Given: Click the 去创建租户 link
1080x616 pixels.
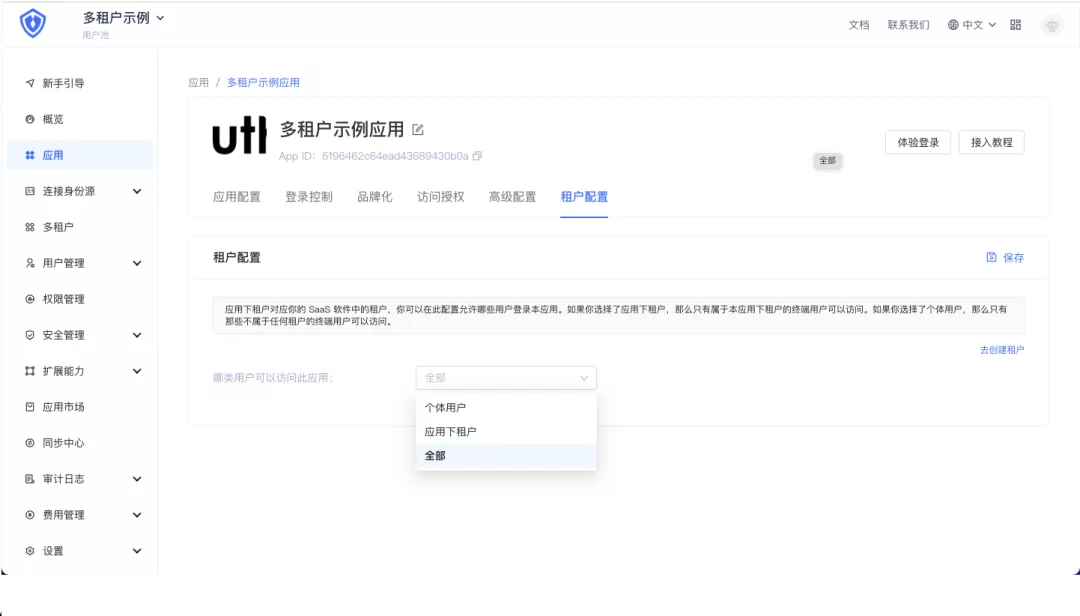Looking at the screenshot, I should [x=1001, y=350].
